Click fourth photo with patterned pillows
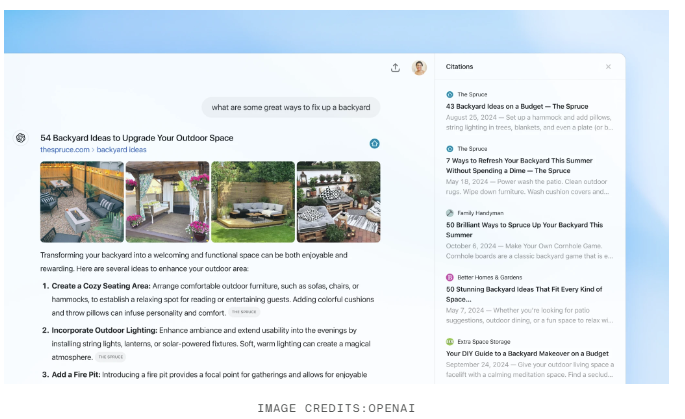685x419 pixels. coord(338,202)
